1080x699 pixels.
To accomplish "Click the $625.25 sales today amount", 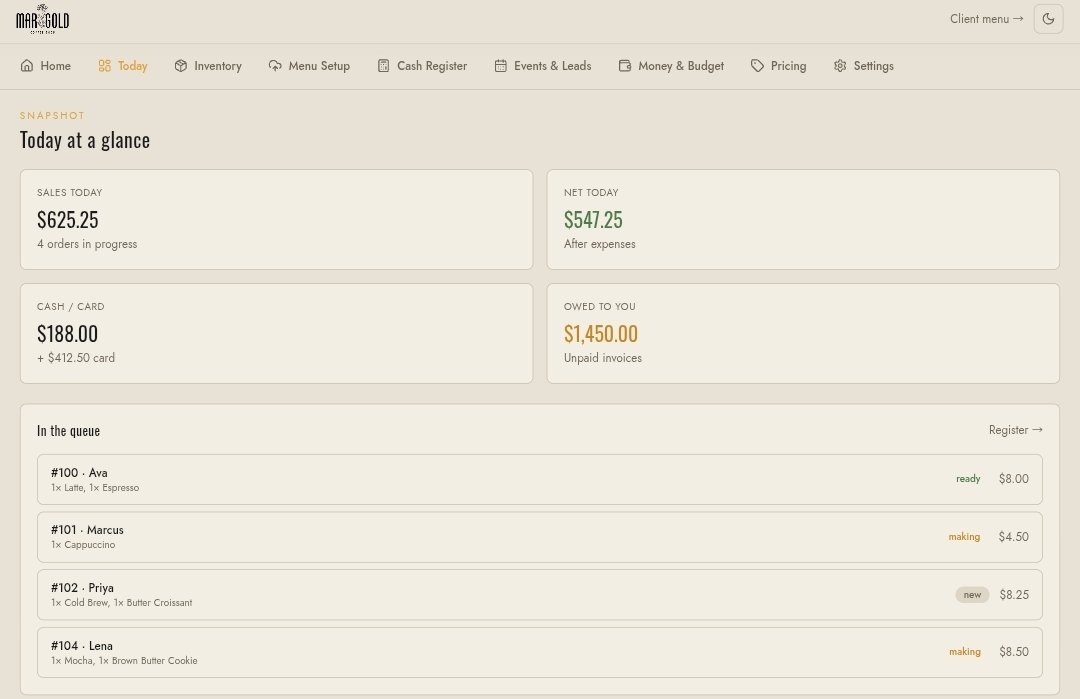I will [68, 220].
